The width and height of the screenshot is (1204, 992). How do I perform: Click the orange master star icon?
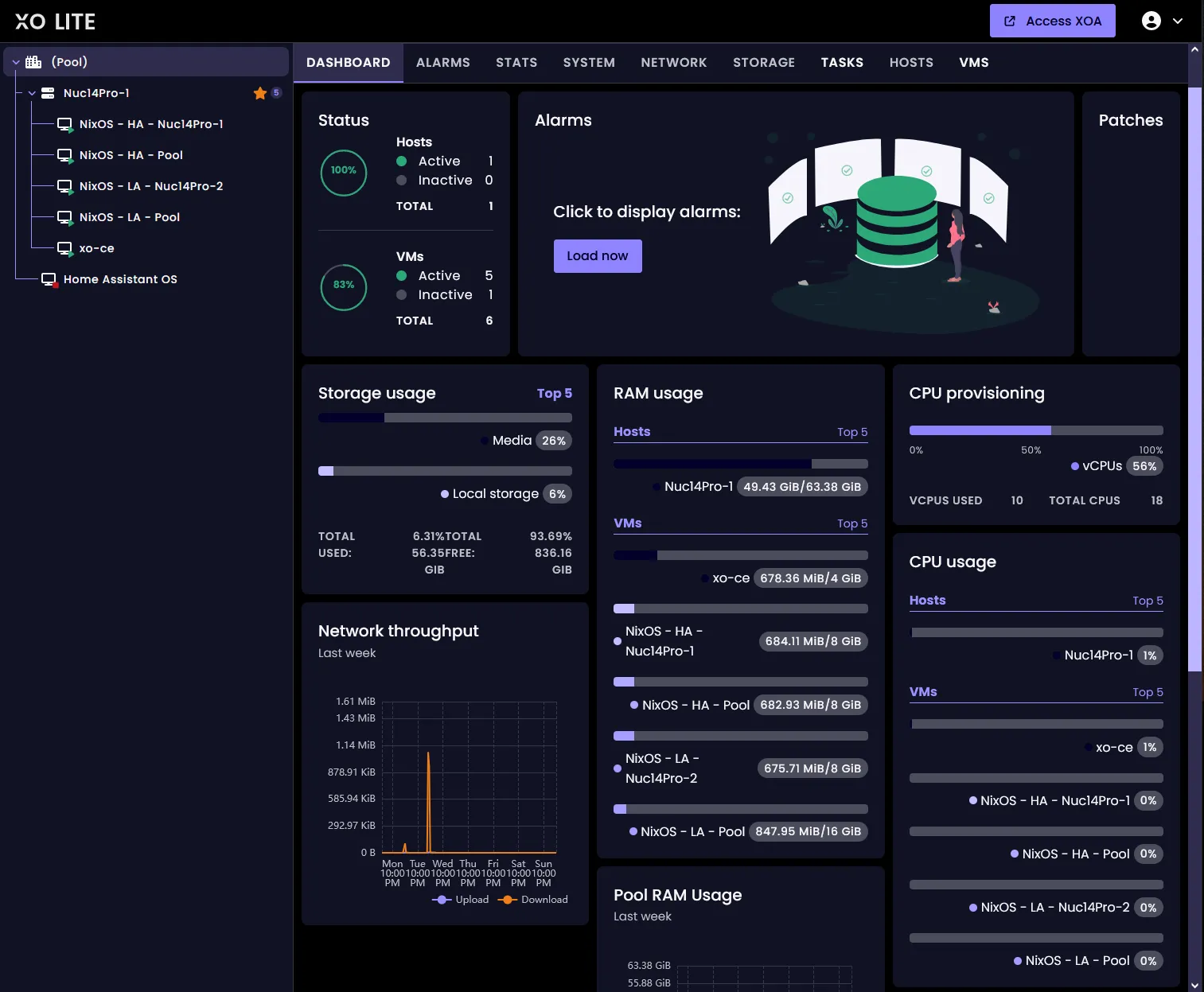click(259, 93)
